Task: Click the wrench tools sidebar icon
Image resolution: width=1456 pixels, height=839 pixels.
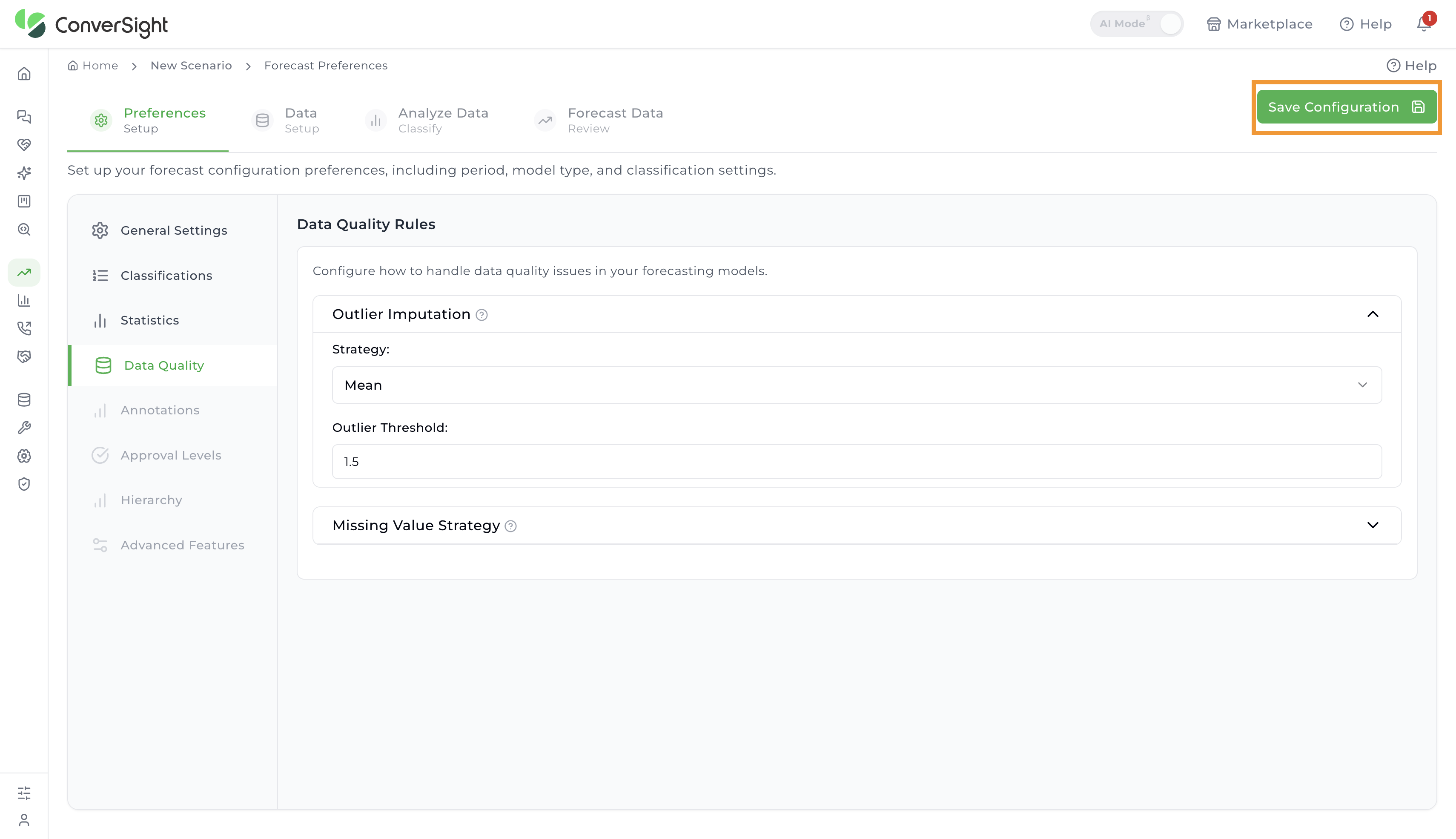Action: pyautogui.click(x=23, y=428)
